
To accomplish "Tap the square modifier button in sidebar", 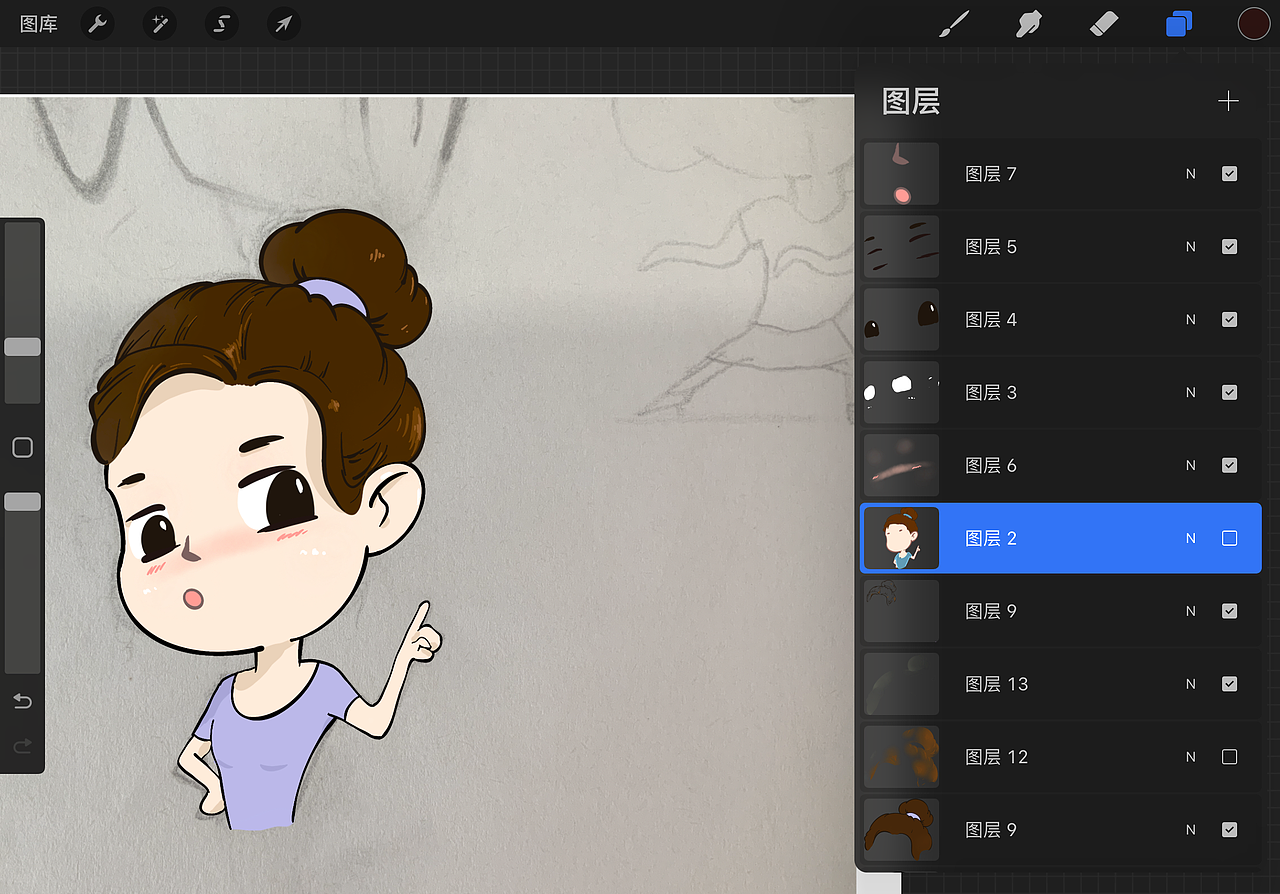I will [x=22, y=447].
